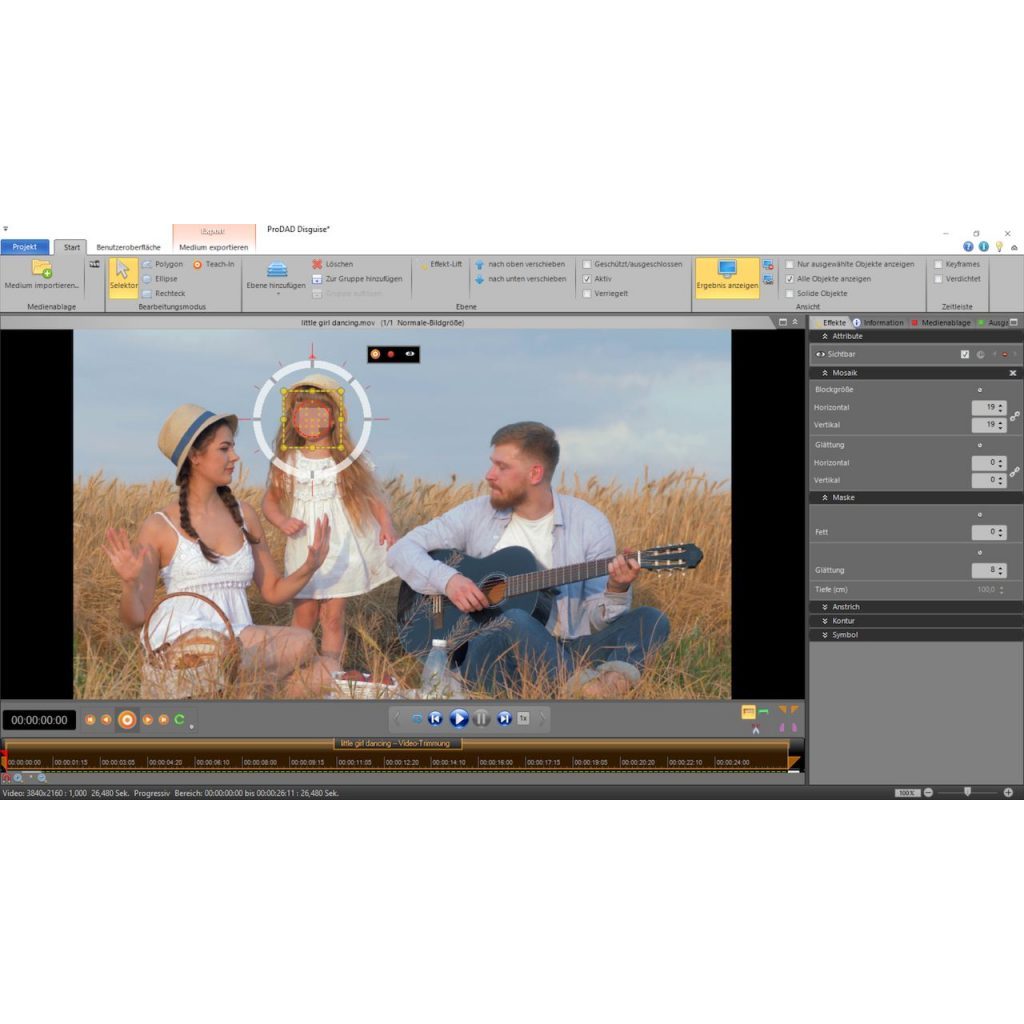Click the timeline zoom-in magnifier
Image resolution: width=1024 pixels, height=1024 pixels.
18,778
